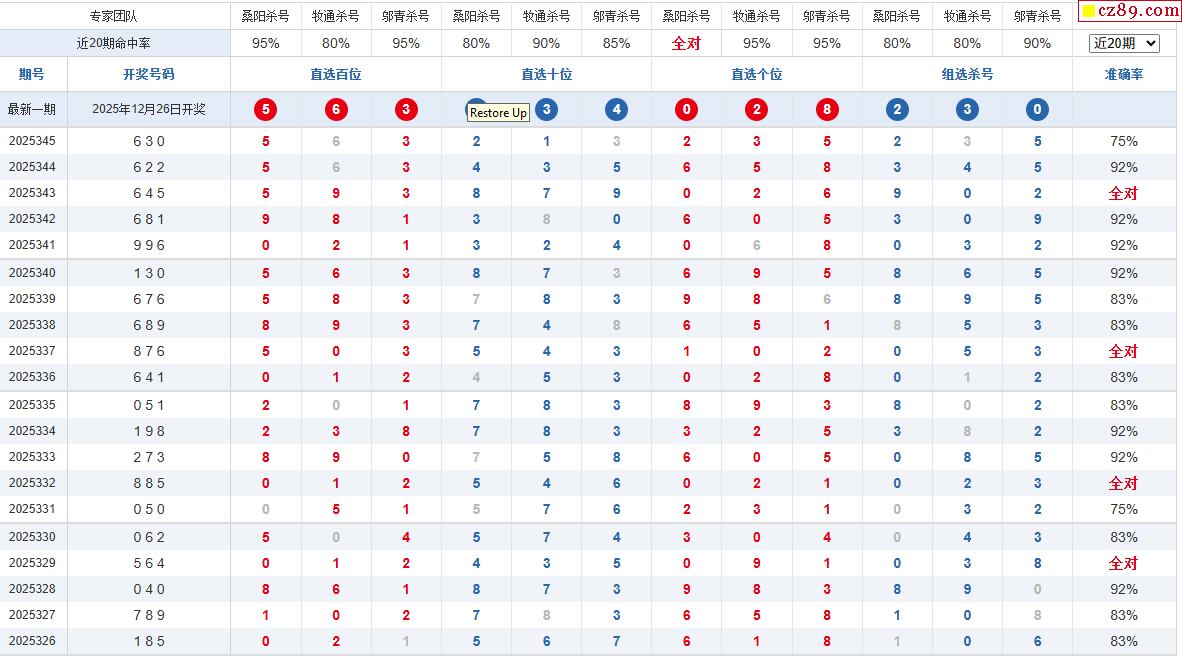The image size is (1182, 659).
Task: Click winning number 8 8 5
Action: 149,483
